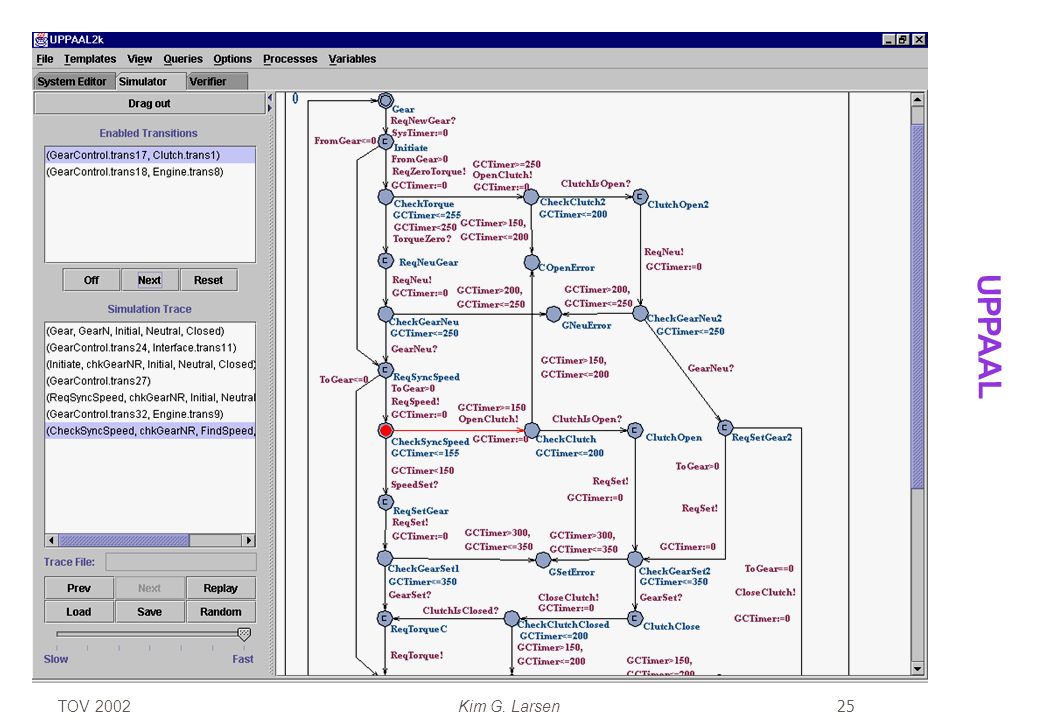The width and height of the screenshot is (1040, 720).
Task: Select trace row GearControl.trans27
Action: [149, 381]
